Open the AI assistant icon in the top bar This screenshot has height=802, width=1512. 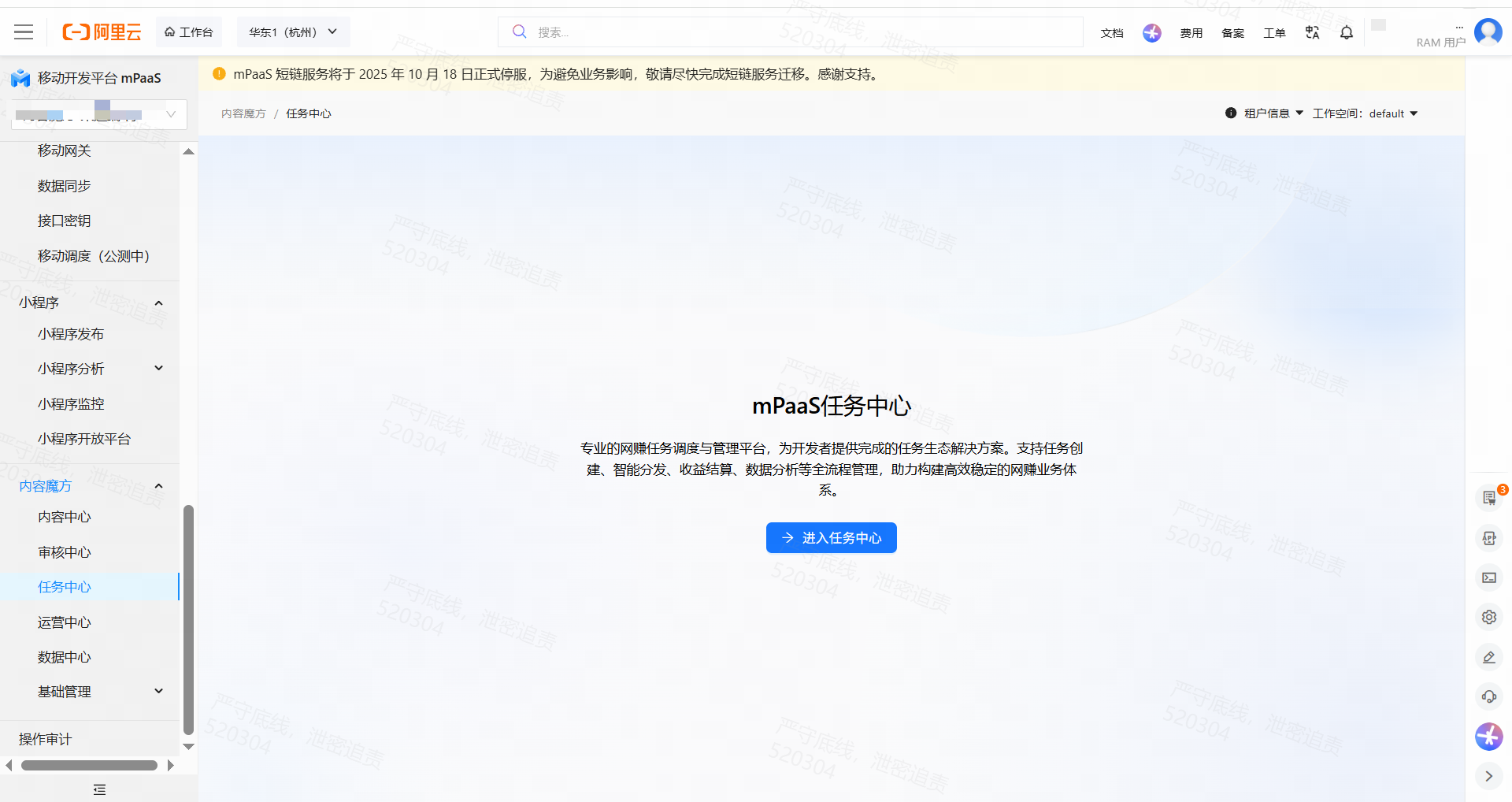pos(1152,32)
